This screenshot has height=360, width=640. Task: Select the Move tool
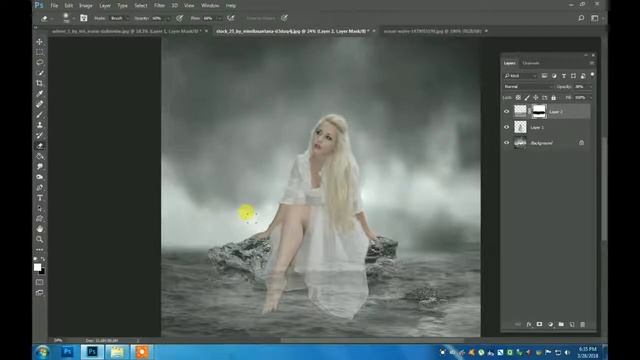pyautogui.click(x=40, y=42)
